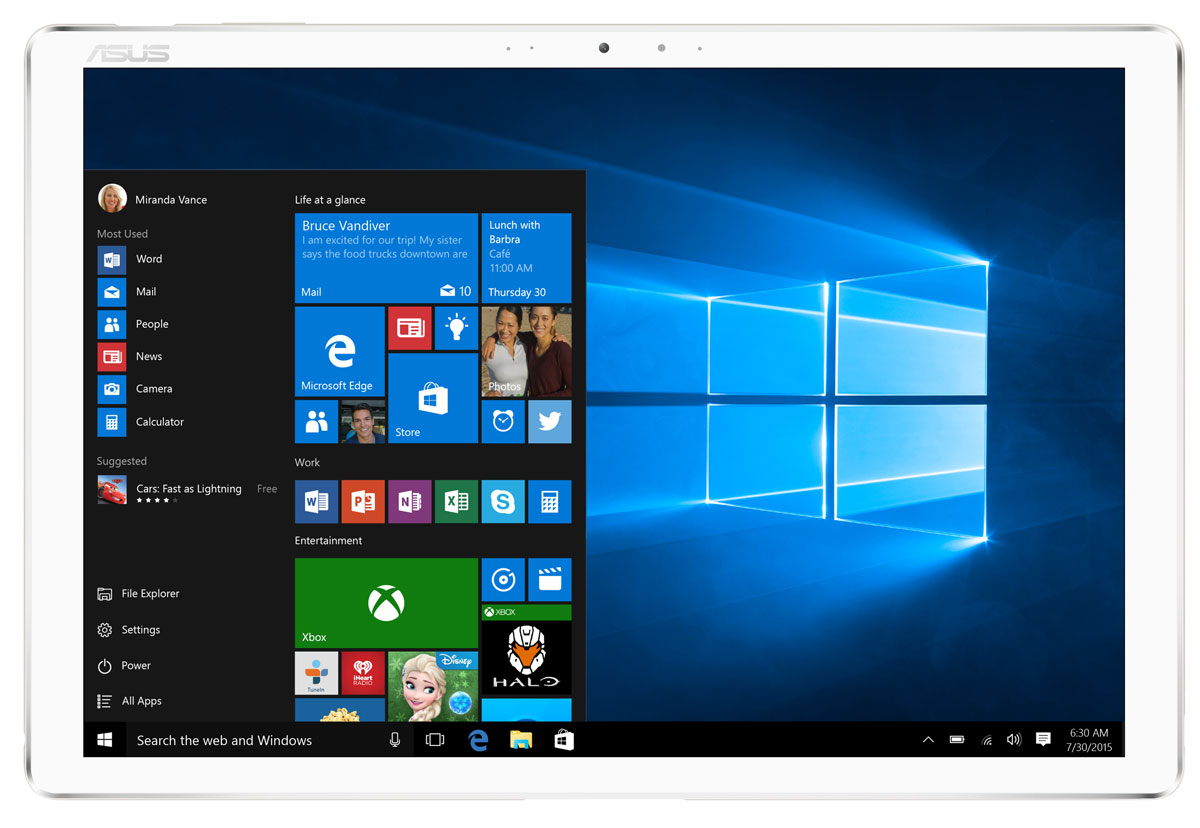Open the People tile with two silhouettes
Screen dimensions: 1200x828
click(x=316, y=422)
